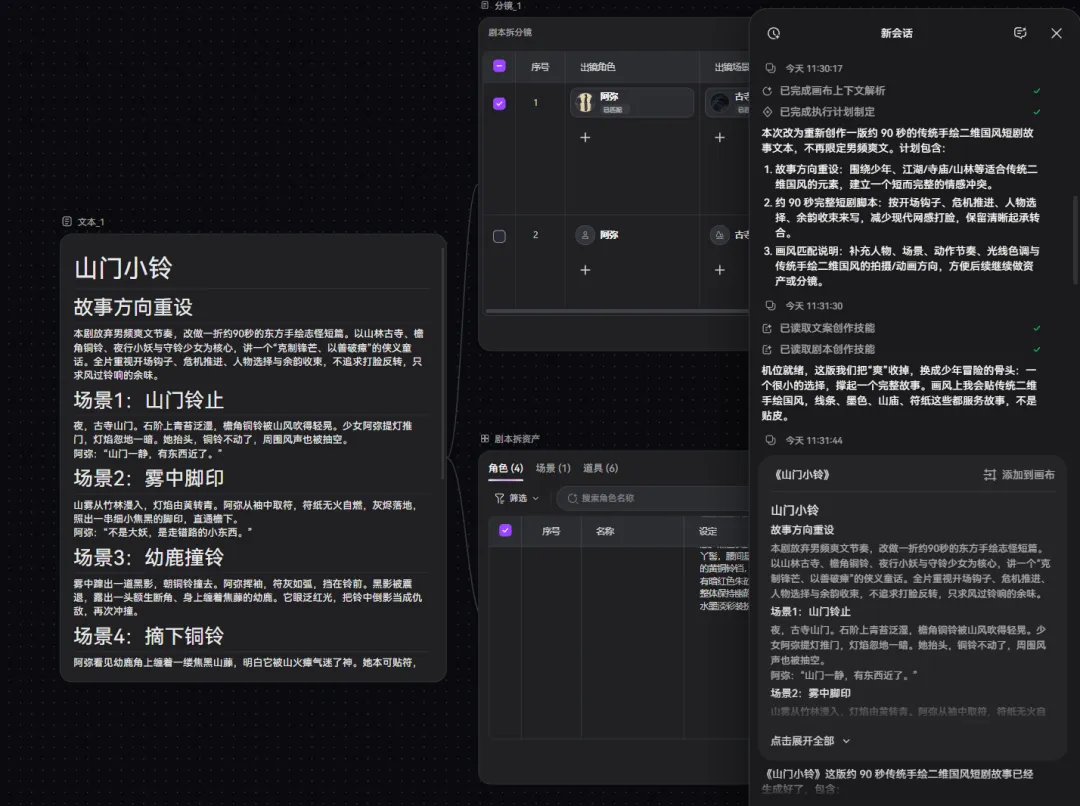Toggle the header select-all checkbox in 剧本拆分镜
The height and width of the screenshot is (806, 1080).
tap(499, 66)
